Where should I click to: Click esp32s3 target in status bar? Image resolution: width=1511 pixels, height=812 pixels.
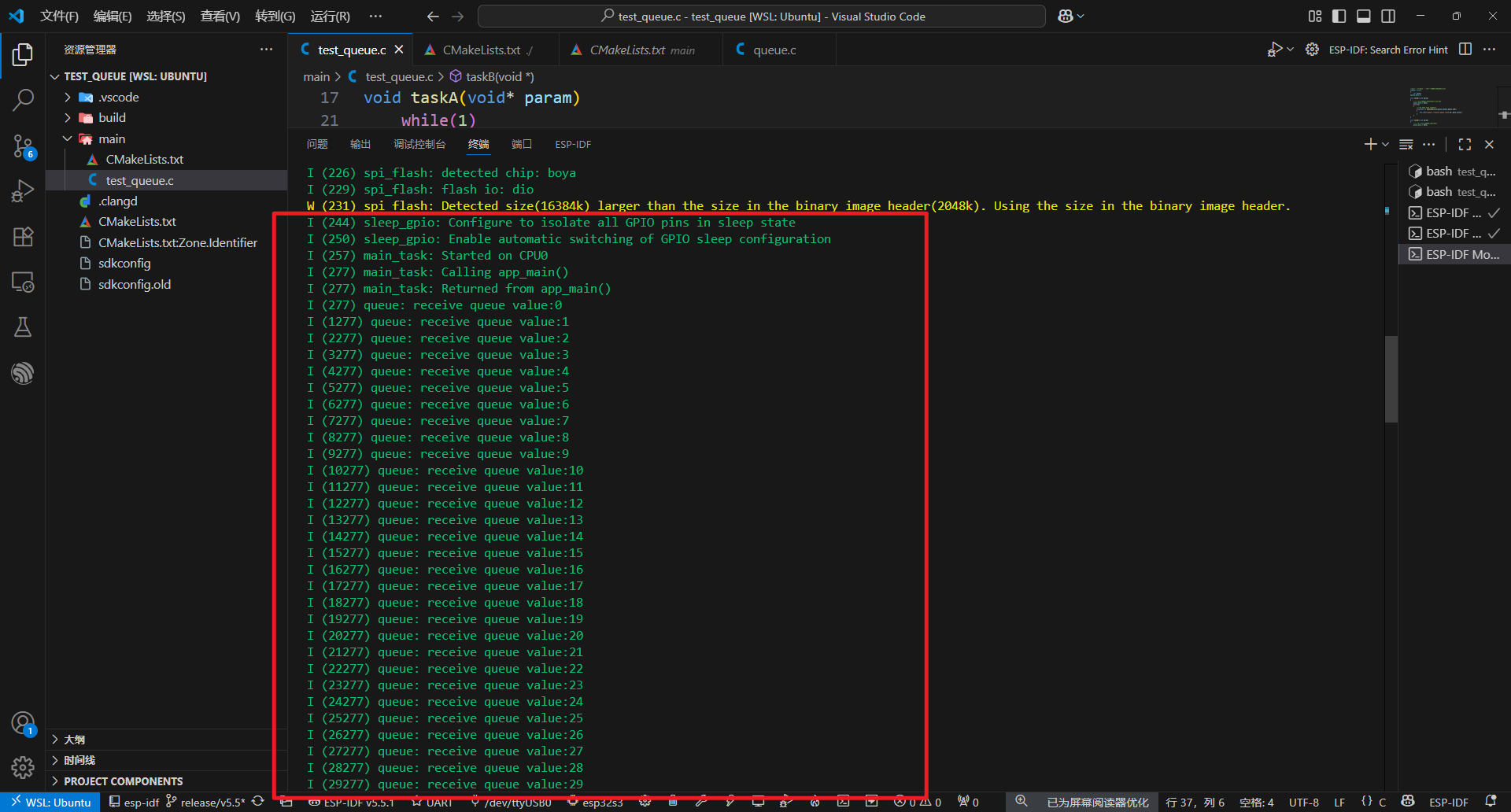[x=596, y=802]
